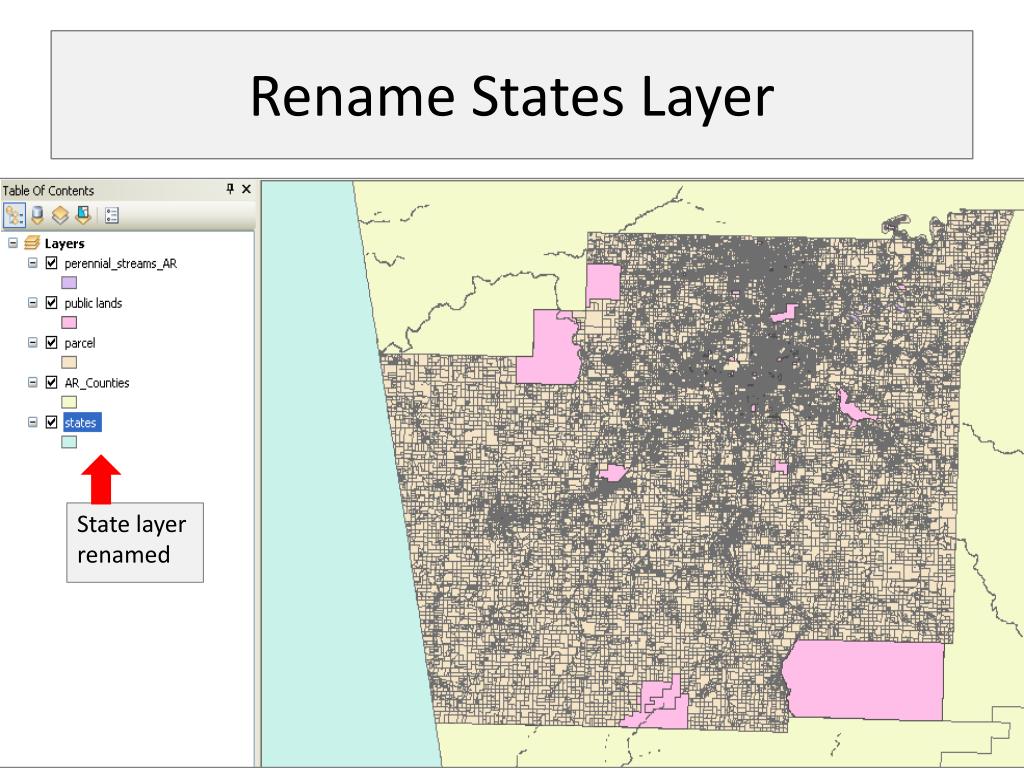The width and height of the screenshot is (1024, 768).
Task: Select the AR_Counties layer name
Action: point(97,383)
